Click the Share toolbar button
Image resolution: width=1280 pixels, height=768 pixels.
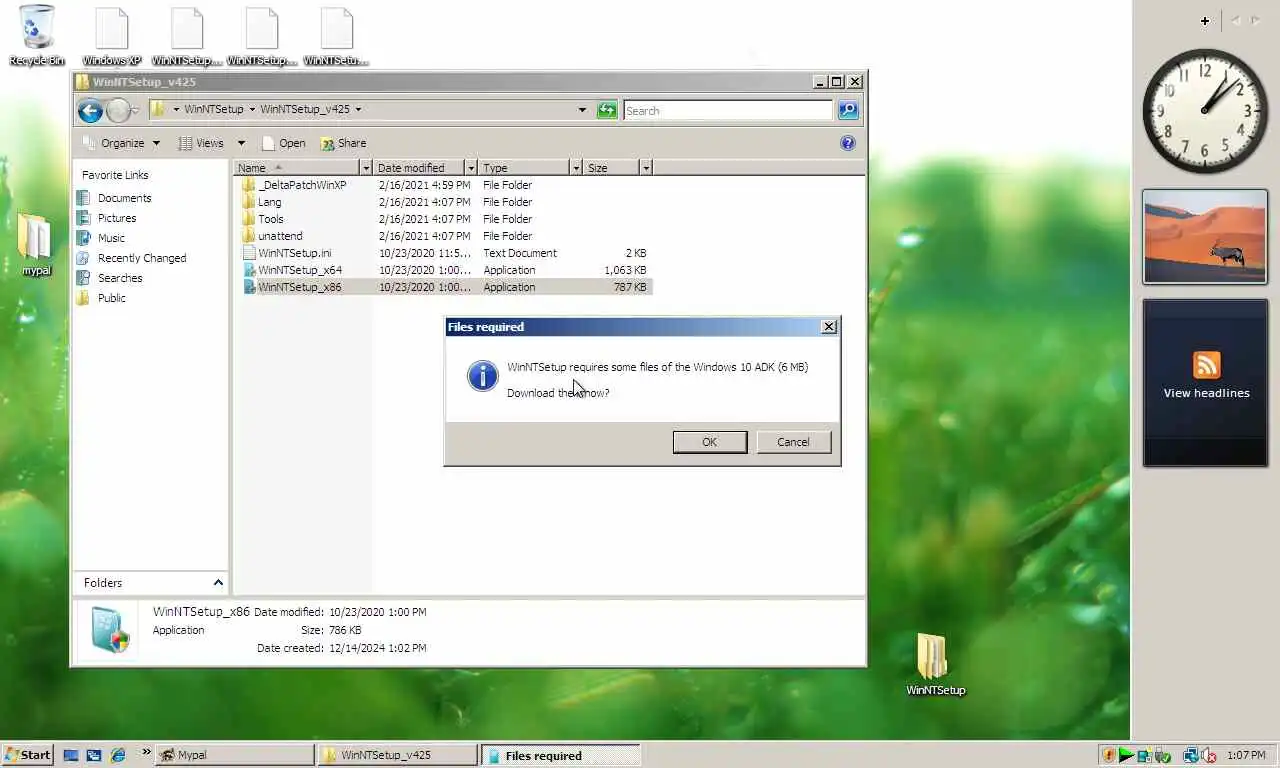pos(343,143)
